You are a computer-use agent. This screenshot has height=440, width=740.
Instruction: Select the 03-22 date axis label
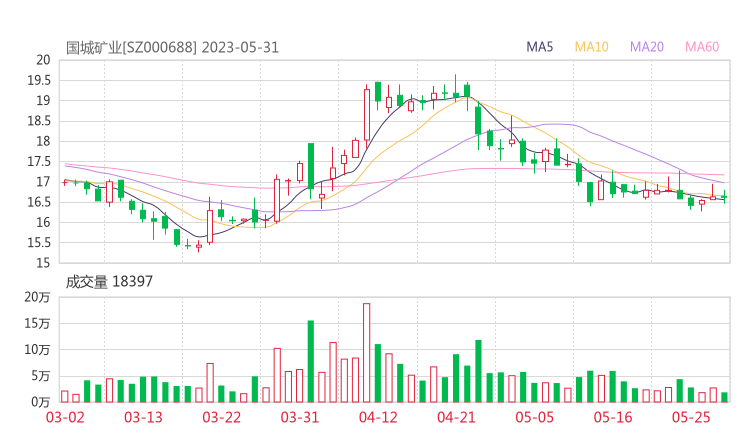point(221,417)
